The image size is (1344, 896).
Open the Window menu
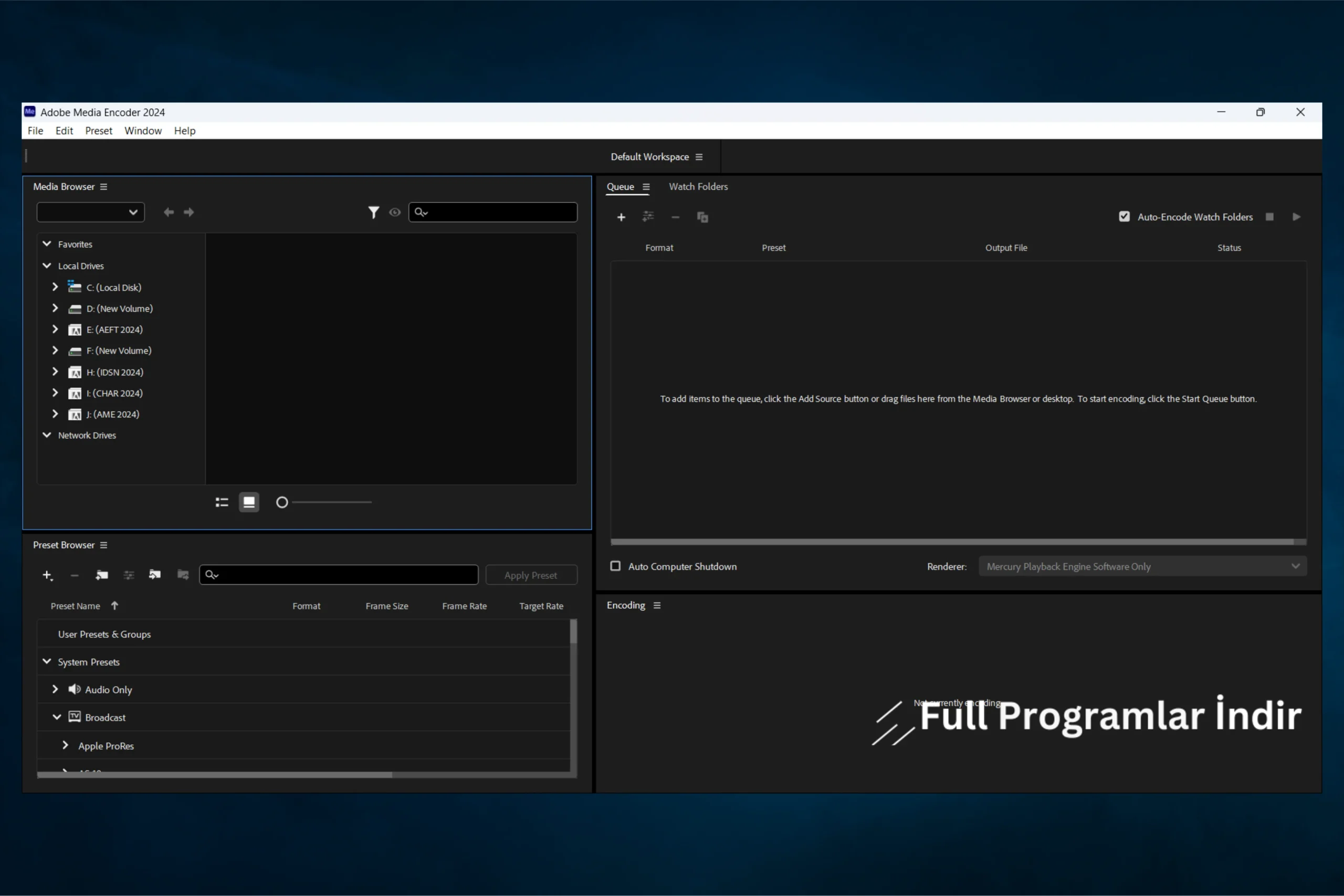coord(143,131)
